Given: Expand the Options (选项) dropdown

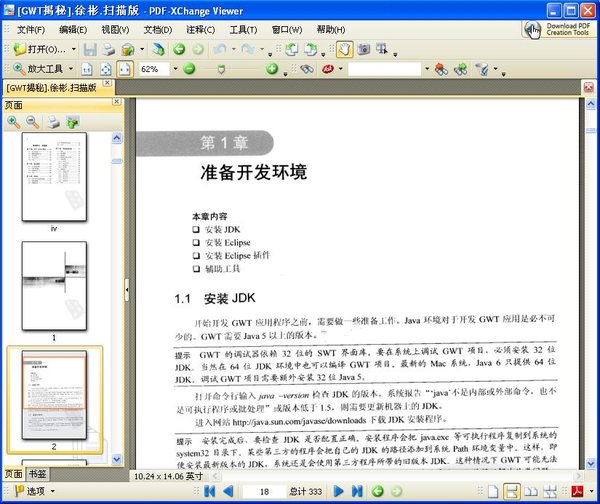Looking at the screenshot, I should 53,491.
